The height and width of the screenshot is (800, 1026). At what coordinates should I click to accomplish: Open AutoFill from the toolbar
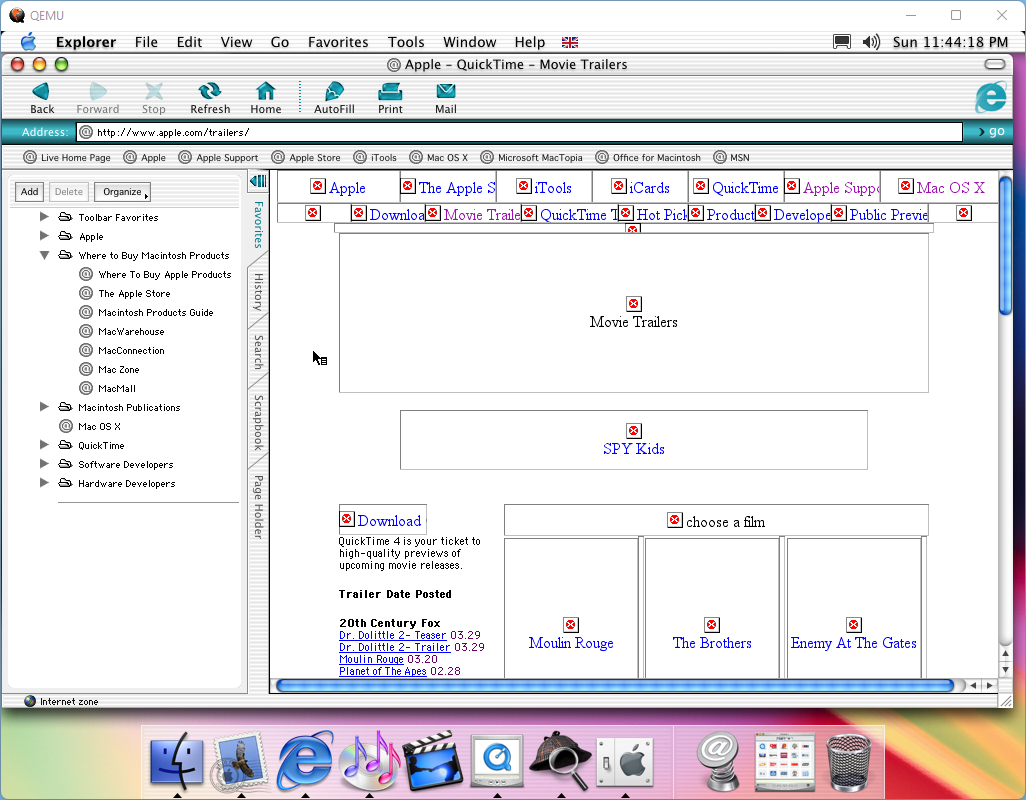coord(334,92)
